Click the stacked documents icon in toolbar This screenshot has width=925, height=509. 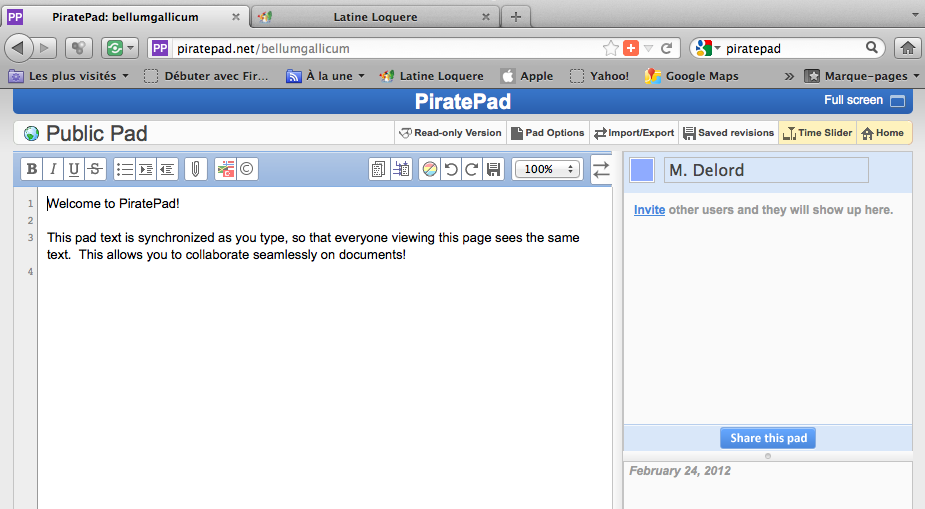tap(378, 169)
